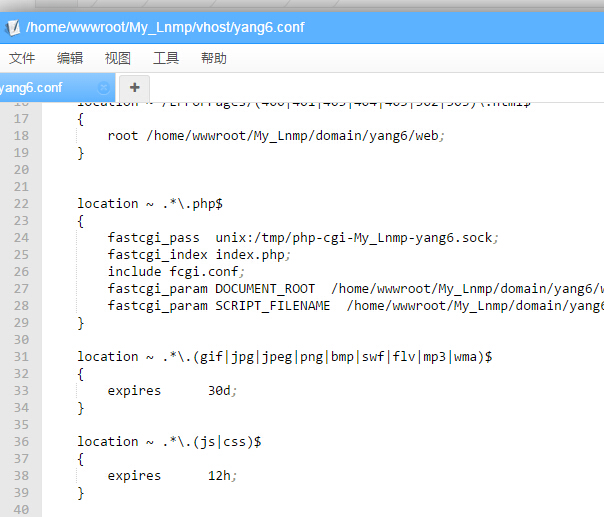
Task: Open the 文件 menu
Action: 22,58
